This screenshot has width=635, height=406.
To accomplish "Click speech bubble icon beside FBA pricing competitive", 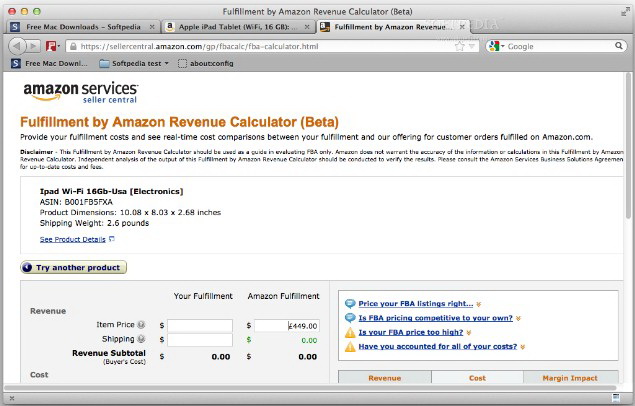I will 350,318.
